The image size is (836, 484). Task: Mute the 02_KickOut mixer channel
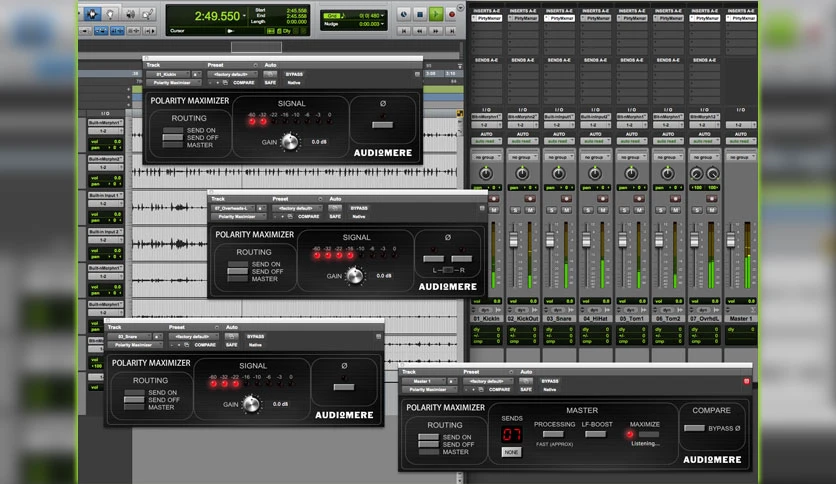(x=530, y=211)
